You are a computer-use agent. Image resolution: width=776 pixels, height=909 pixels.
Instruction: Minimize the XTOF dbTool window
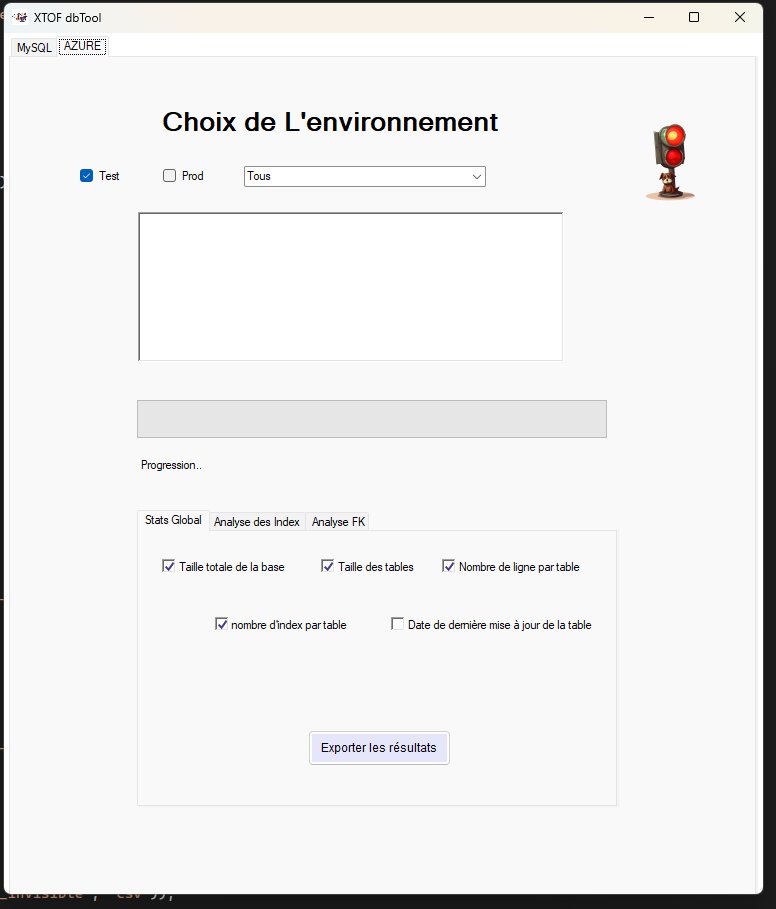[x=649, y=17]
